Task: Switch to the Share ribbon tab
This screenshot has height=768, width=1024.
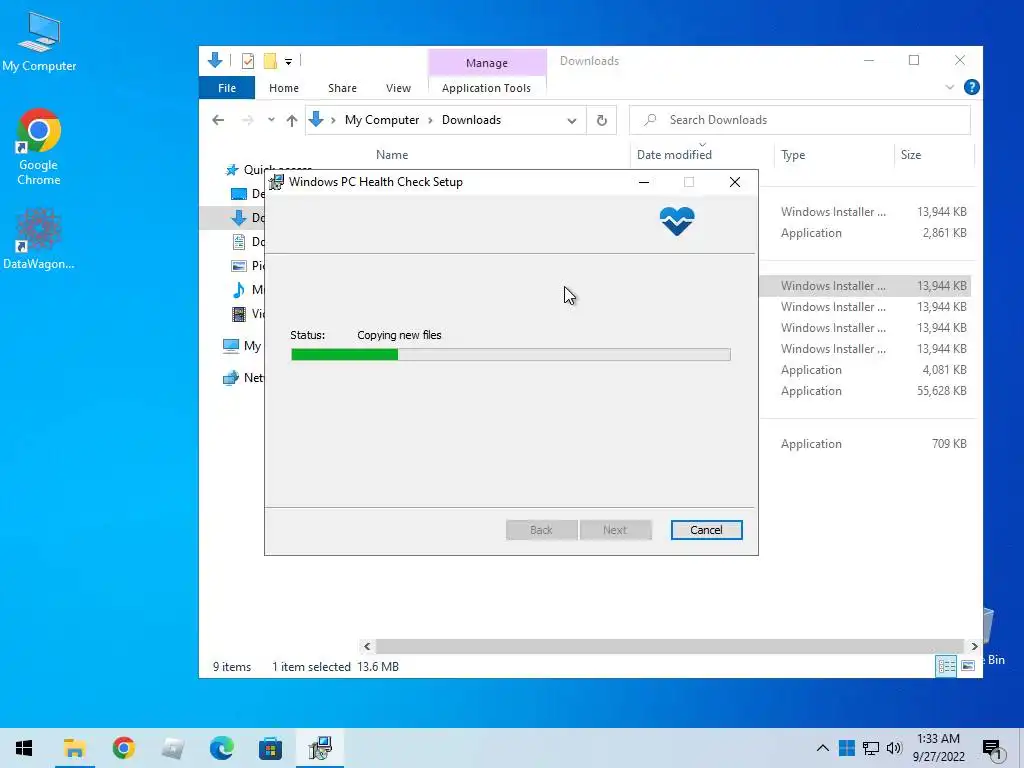Action: pos(342,88)
